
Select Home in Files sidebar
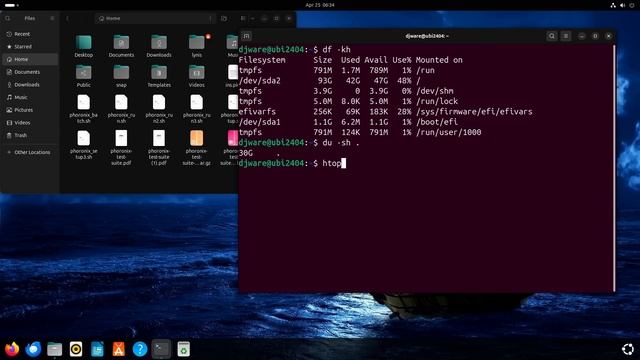(30, 59)
